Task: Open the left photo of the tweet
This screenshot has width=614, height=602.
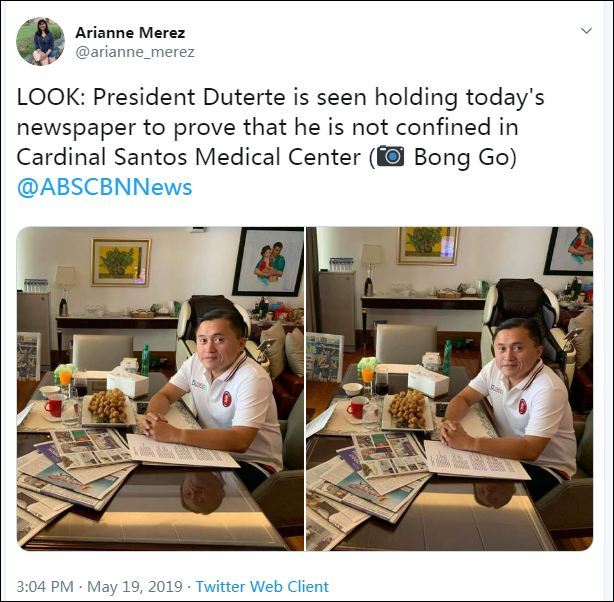Action: click(x=160, y=389)
